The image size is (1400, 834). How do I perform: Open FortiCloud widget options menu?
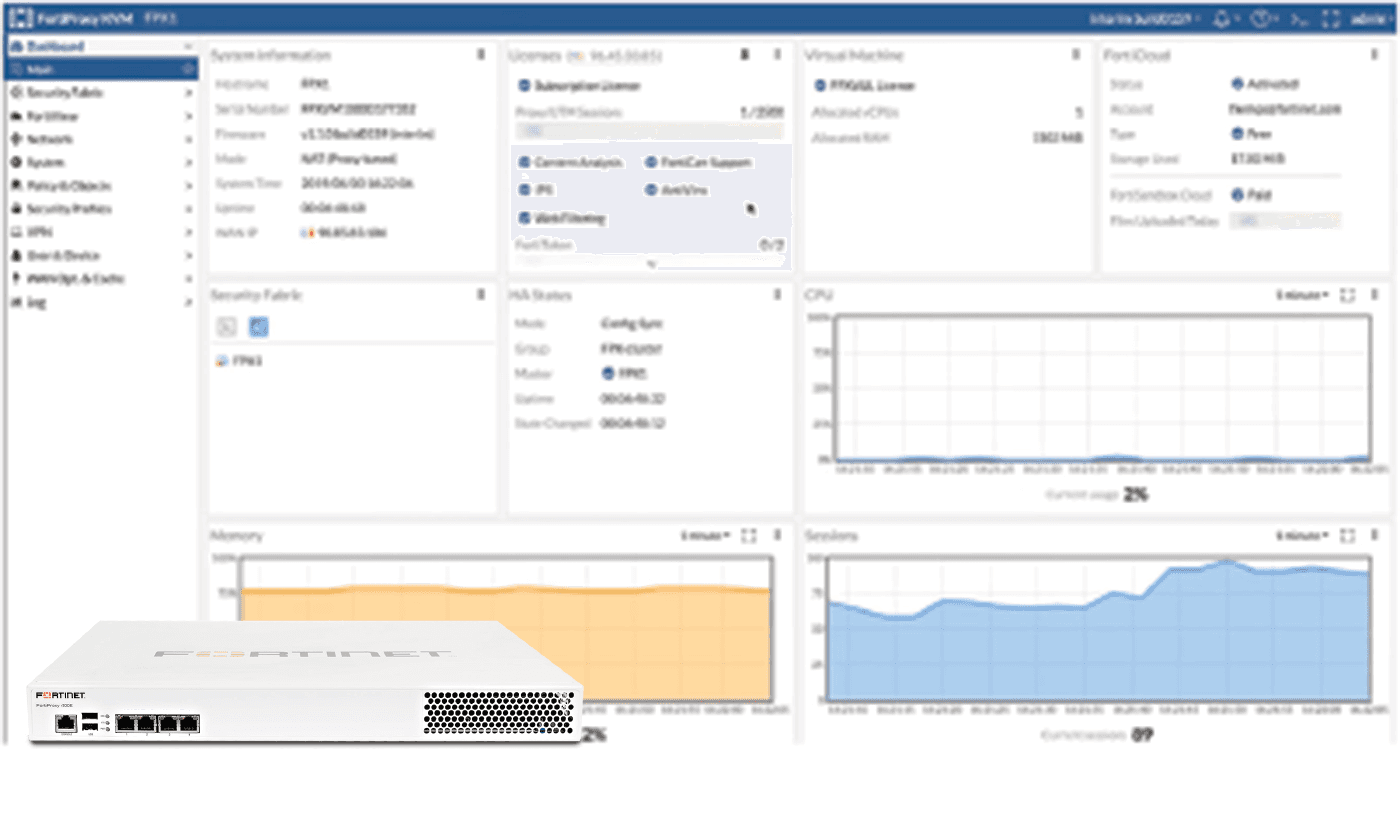click(x=1374, y=55)
